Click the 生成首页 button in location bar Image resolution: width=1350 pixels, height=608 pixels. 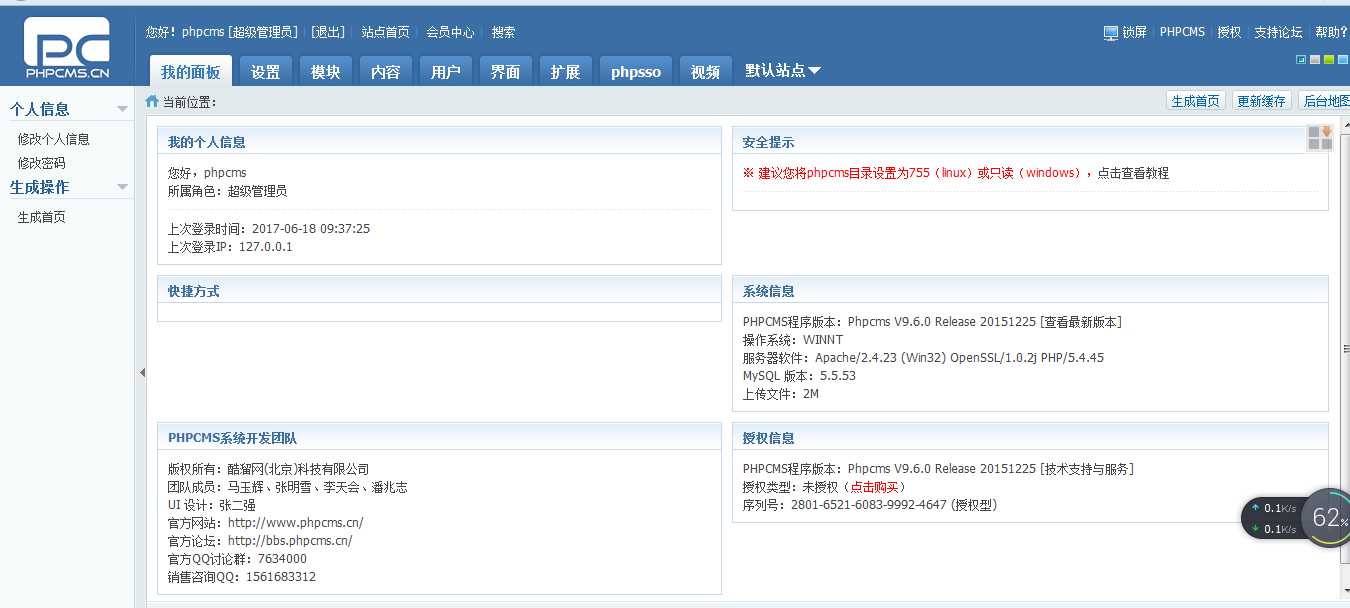point(1195,101)
